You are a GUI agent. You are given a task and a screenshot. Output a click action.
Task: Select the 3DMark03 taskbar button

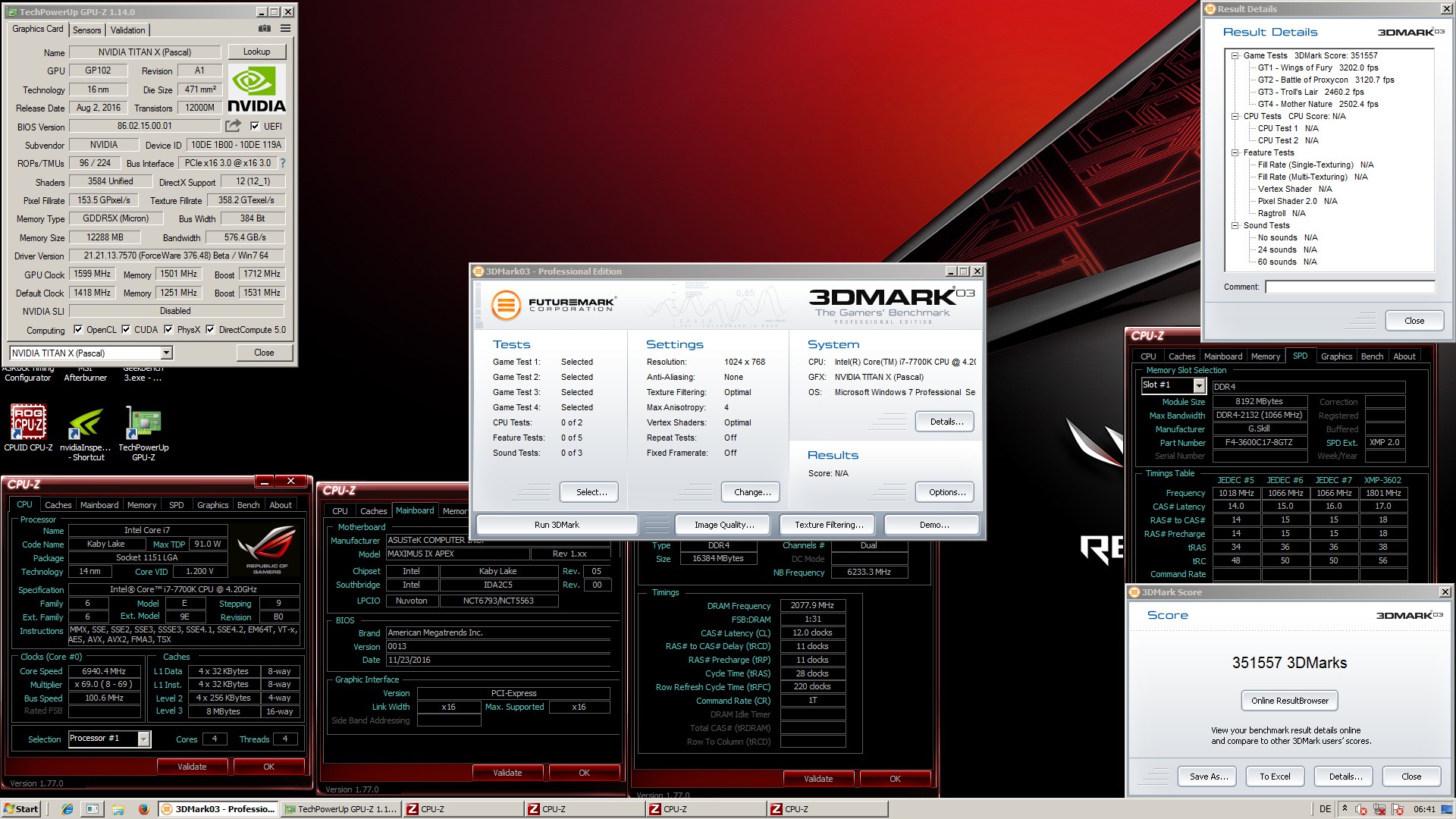pos(218,809)
